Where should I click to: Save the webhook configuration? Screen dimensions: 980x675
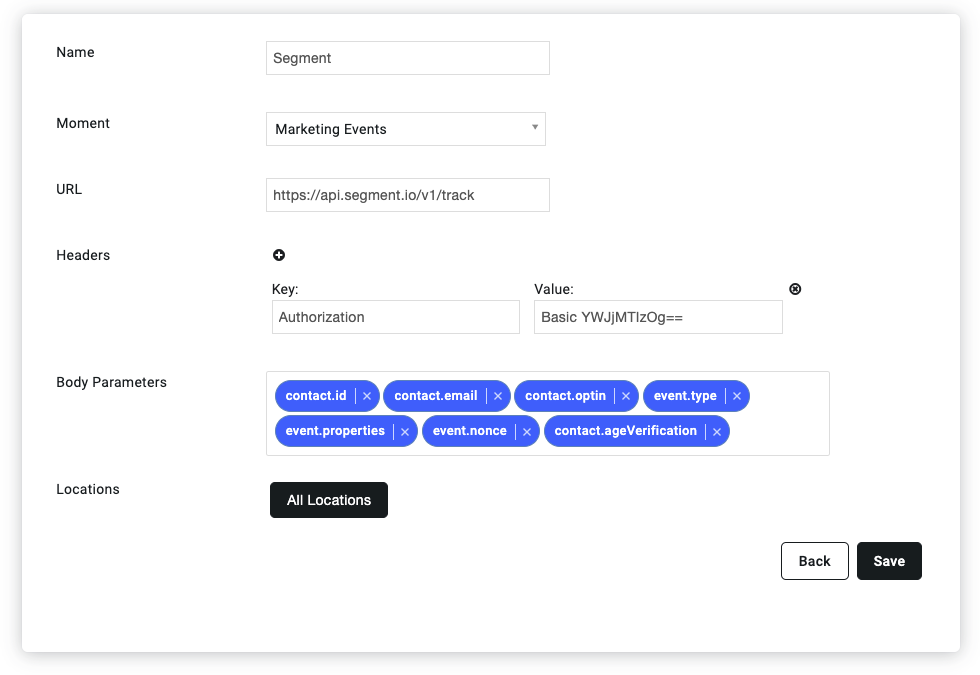(x=889, y=561)
